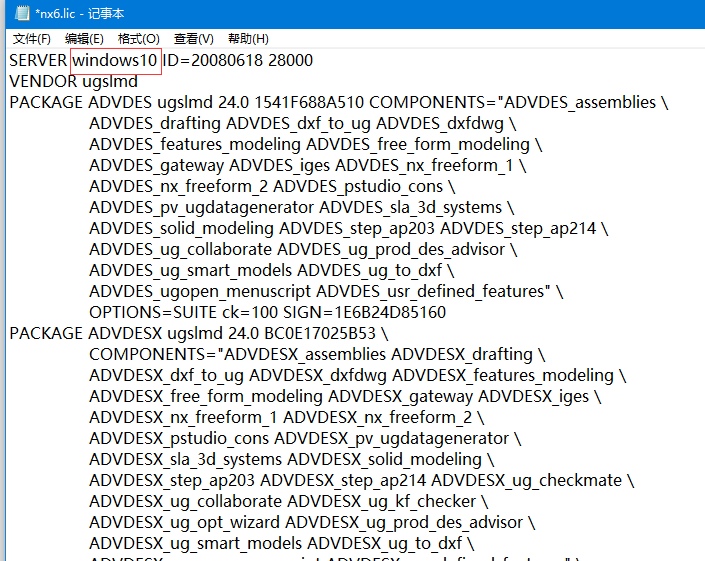Click 'ADVDES_dxfdwg' text
Image resolution: width=705 pixels, height=561 pixels.
(x=440, y=123)
